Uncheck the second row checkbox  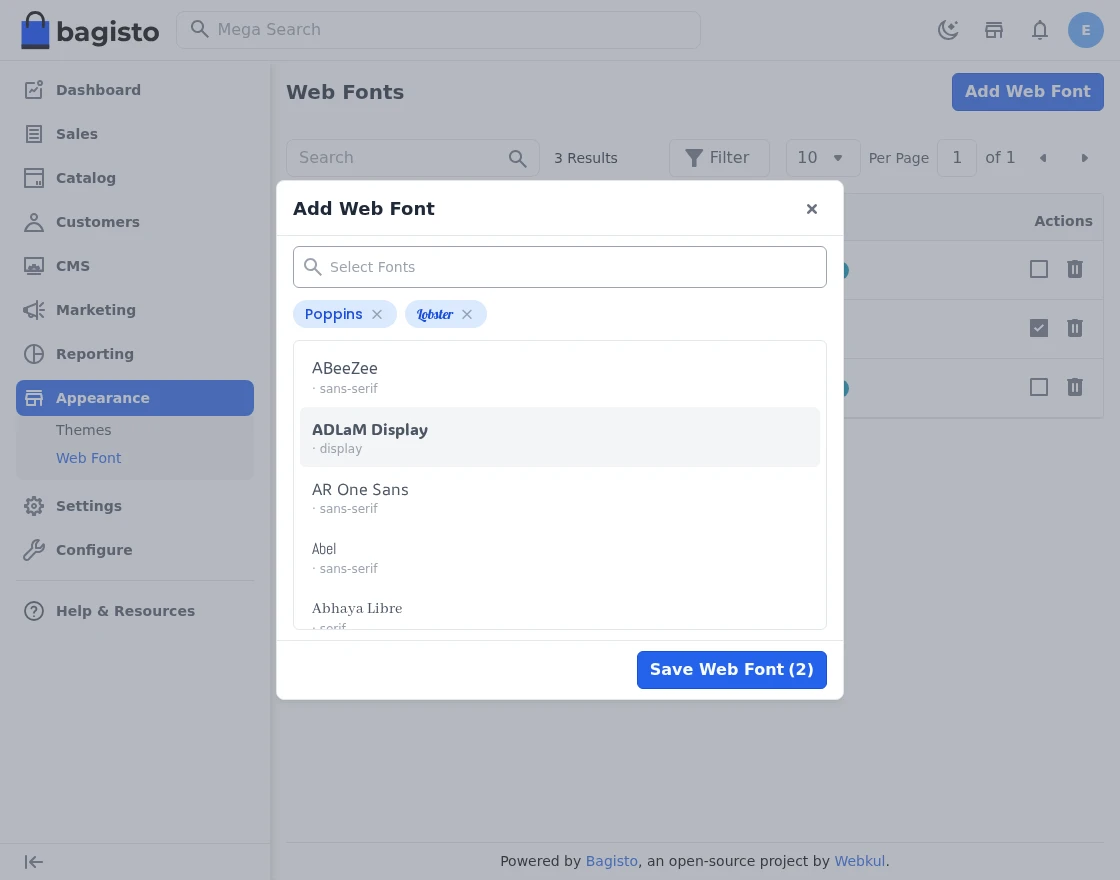[1039, 328]
